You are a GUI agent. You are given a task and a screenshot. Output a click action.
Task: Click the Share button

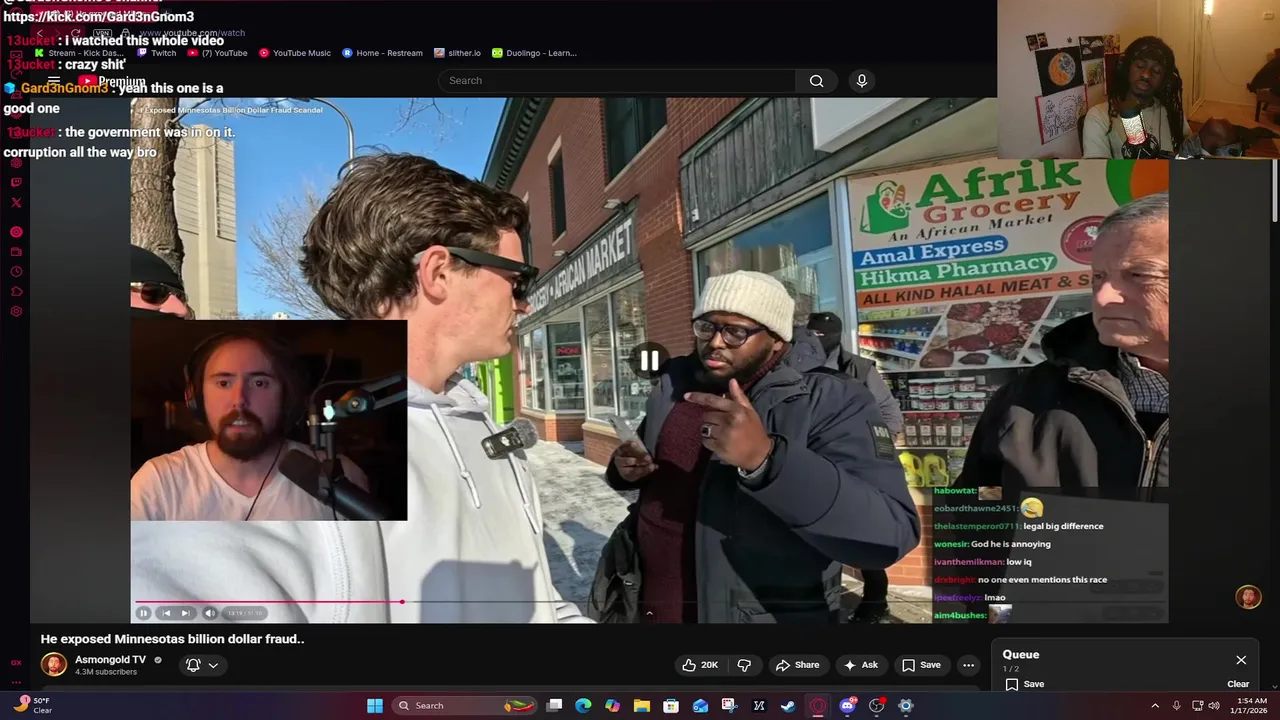tap(797, 665)
